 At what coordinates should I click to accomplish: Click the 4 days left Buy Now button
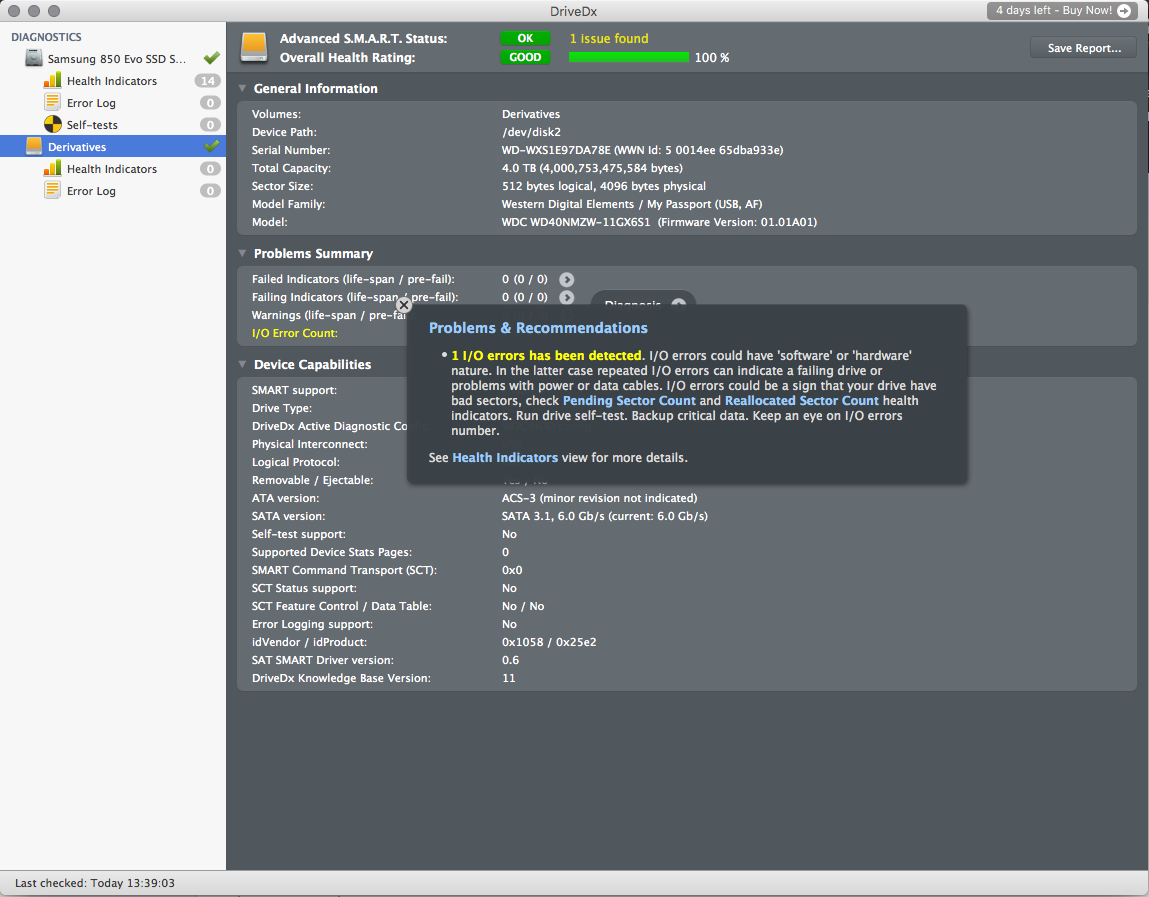[1062, 11]
